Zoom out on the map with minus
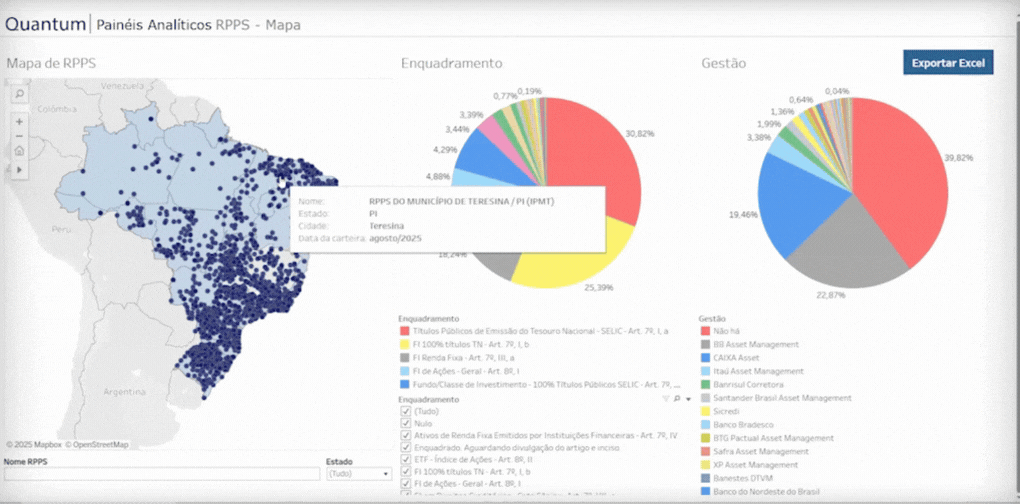The width and height of the screenshot is (1020, 504). pos(19,136)
